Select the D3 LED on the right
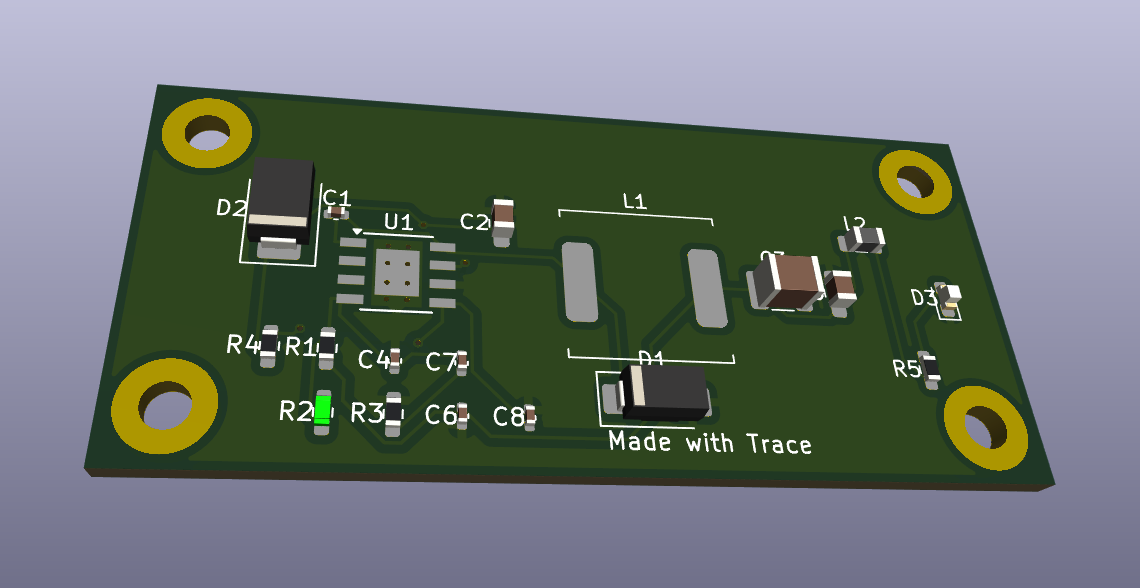This screenshot has height=588, width=1140. click(x=947, y=297)
